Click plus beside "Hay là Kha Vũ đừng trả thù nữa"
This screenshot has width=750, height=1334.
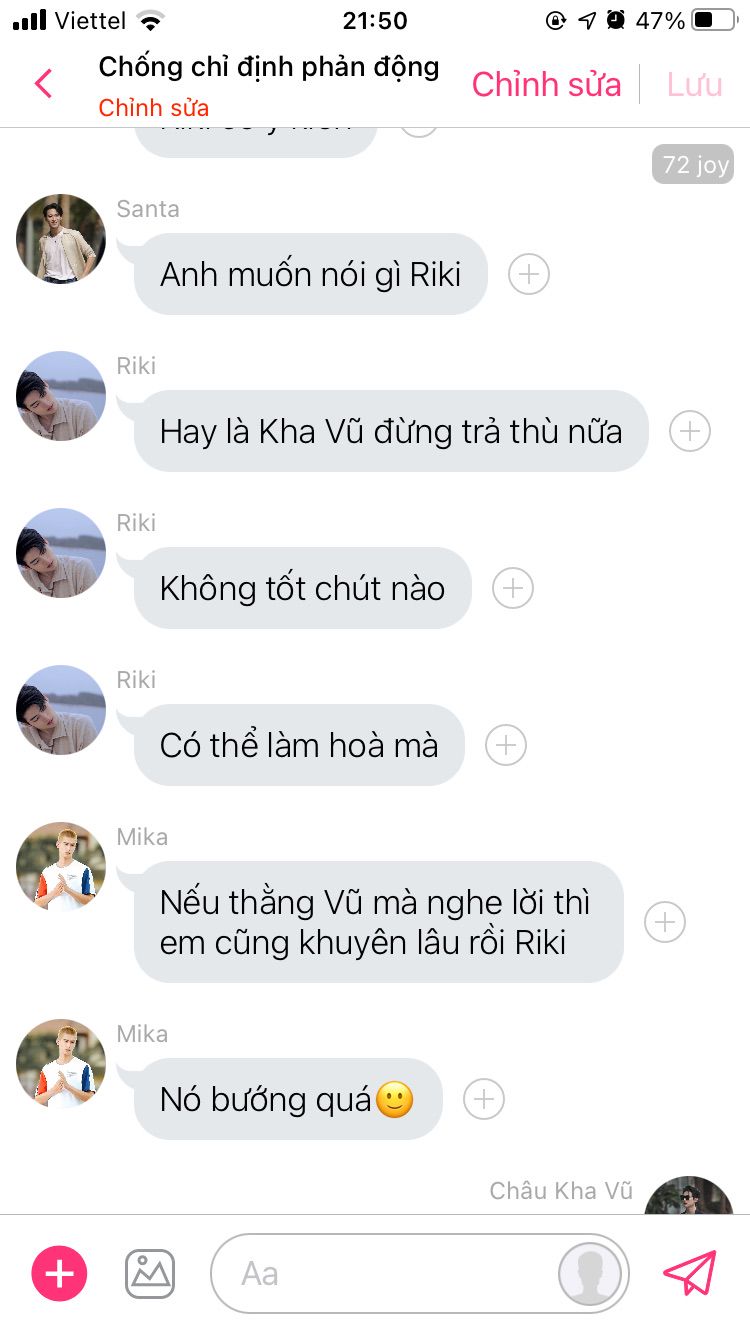click(689, 431)
